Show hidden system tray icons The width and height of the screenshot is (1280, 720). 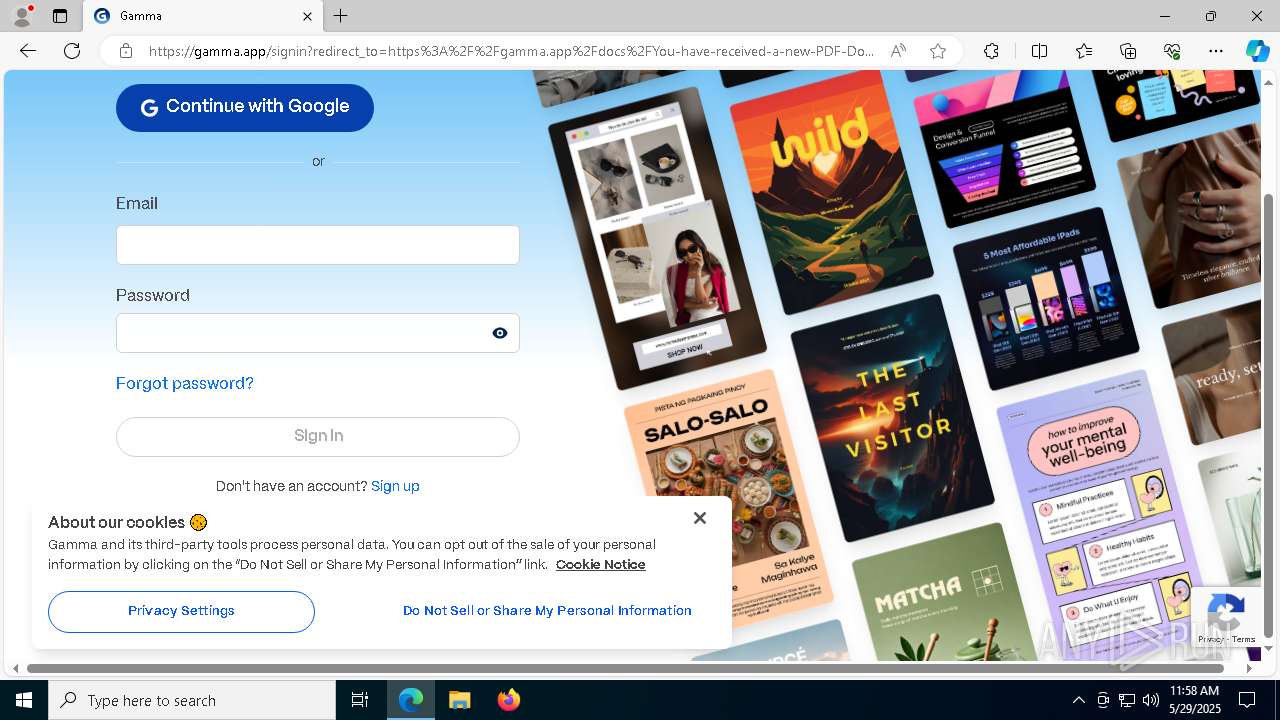pos(1078,700)
